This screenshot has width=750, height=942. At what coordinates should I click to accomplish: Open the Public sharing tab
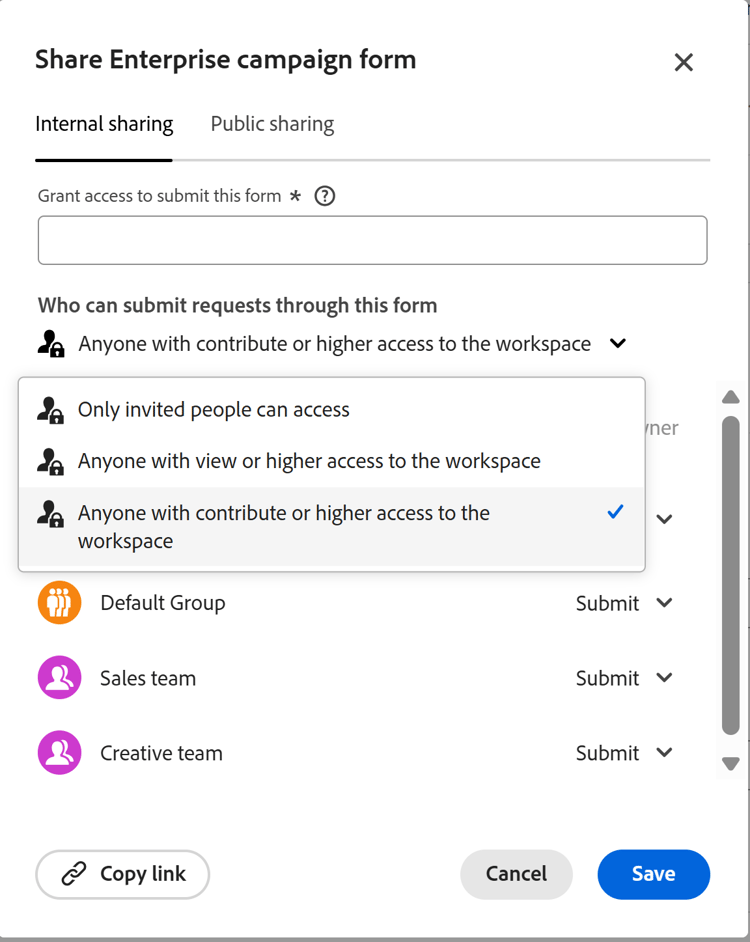point(272,124)
